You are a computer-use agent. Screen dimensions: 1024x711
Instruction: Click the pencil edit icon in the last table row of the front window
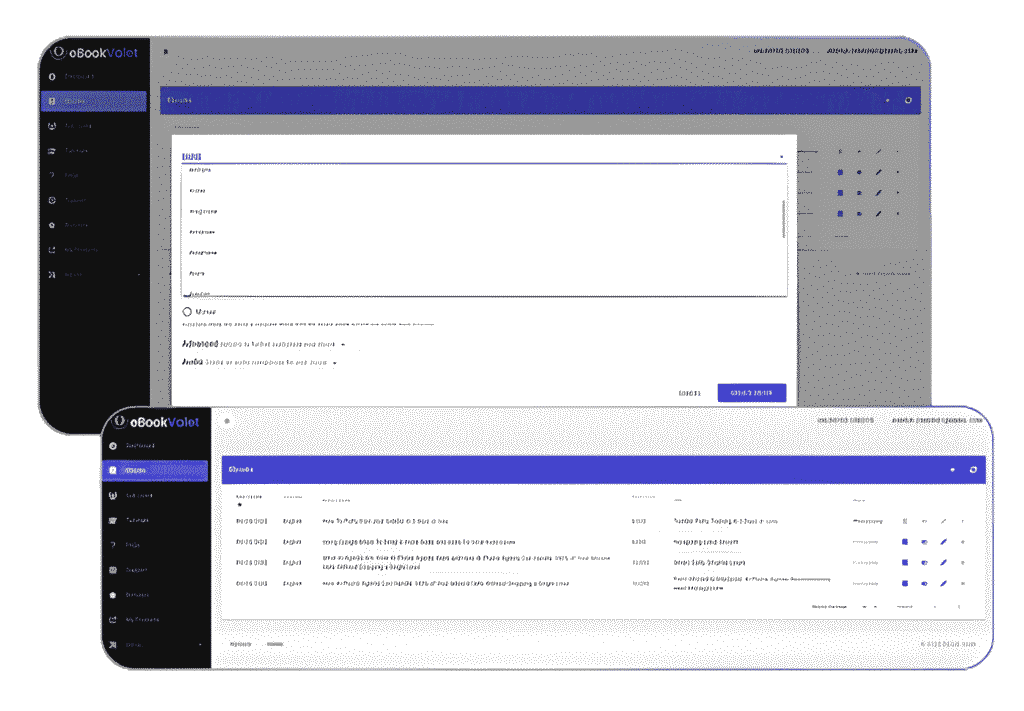click(x=943, y=583)
